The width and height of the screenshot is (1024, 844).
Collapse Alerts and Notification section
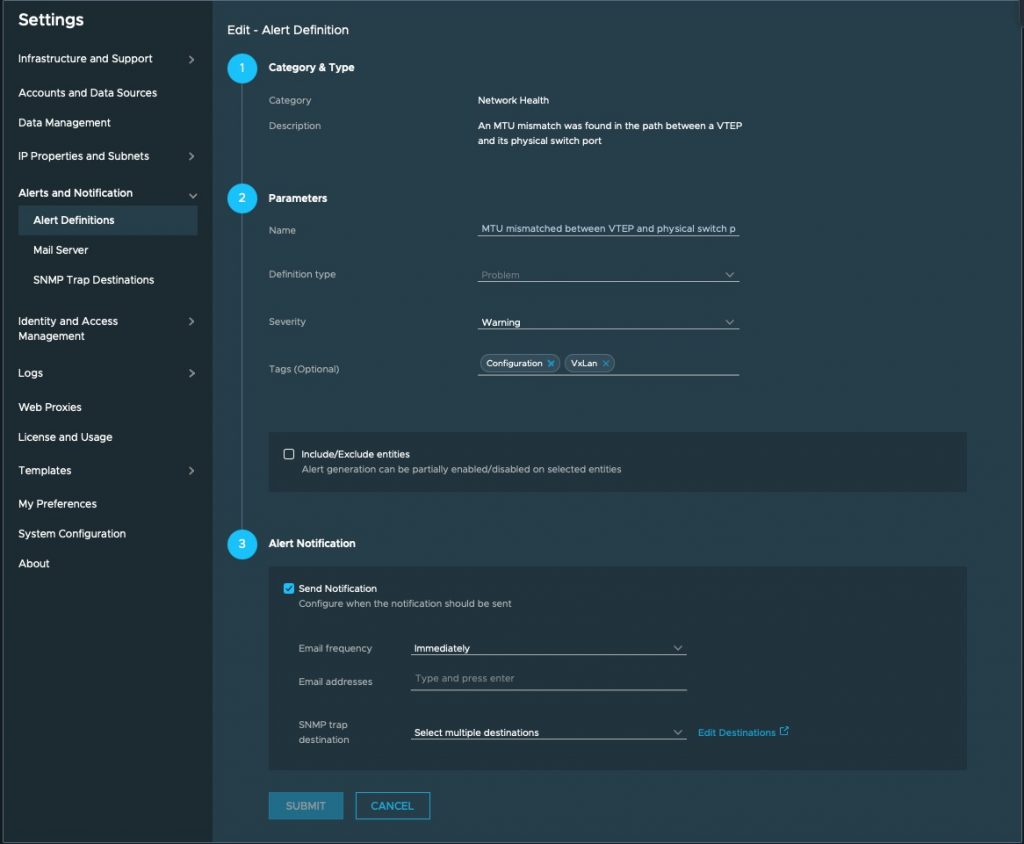point(193,195)
